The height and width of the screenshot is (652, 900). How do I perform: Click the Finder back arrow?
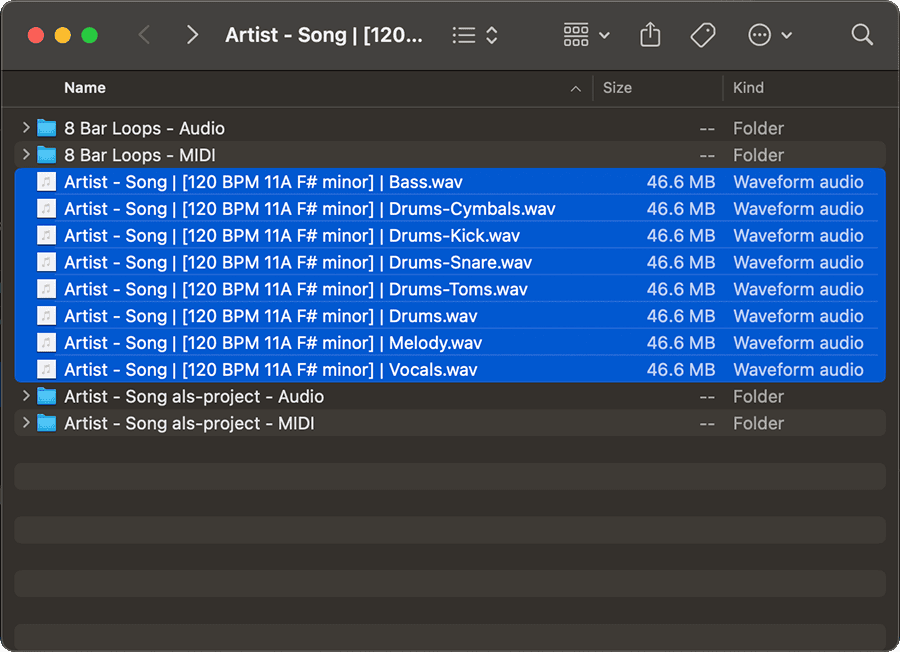(144, 35)
